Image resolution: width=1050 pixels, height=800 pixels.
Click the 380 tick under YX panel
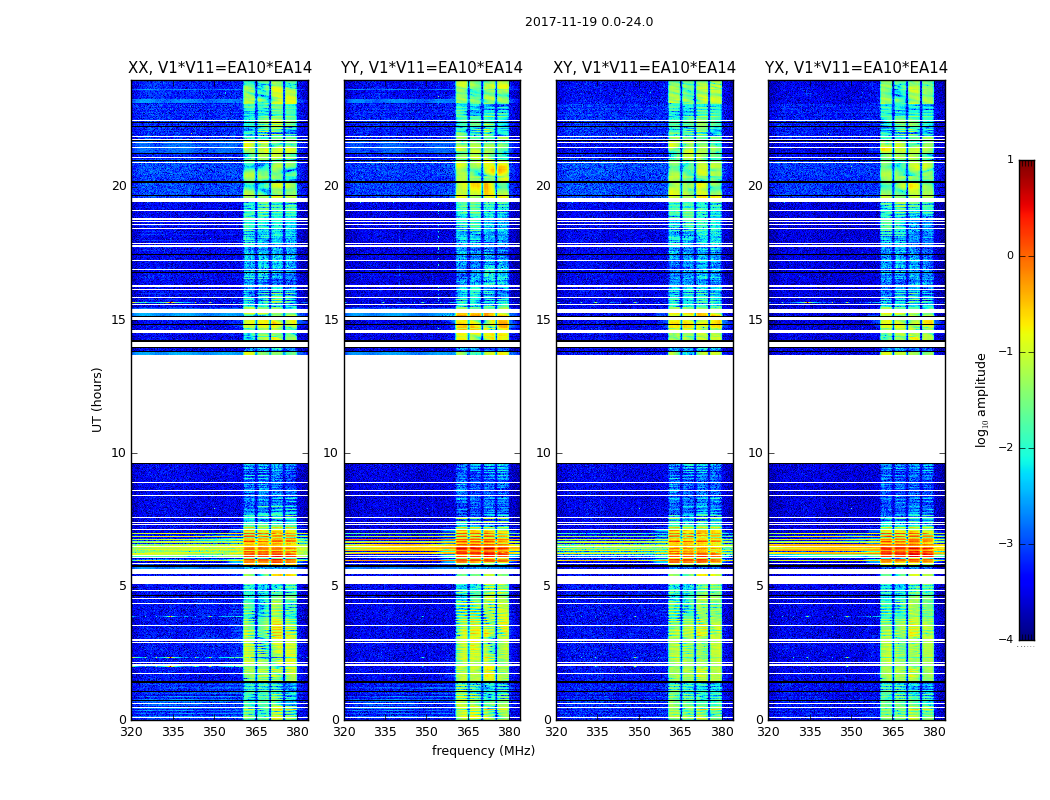pyautogui.click(x=934, y=732)
